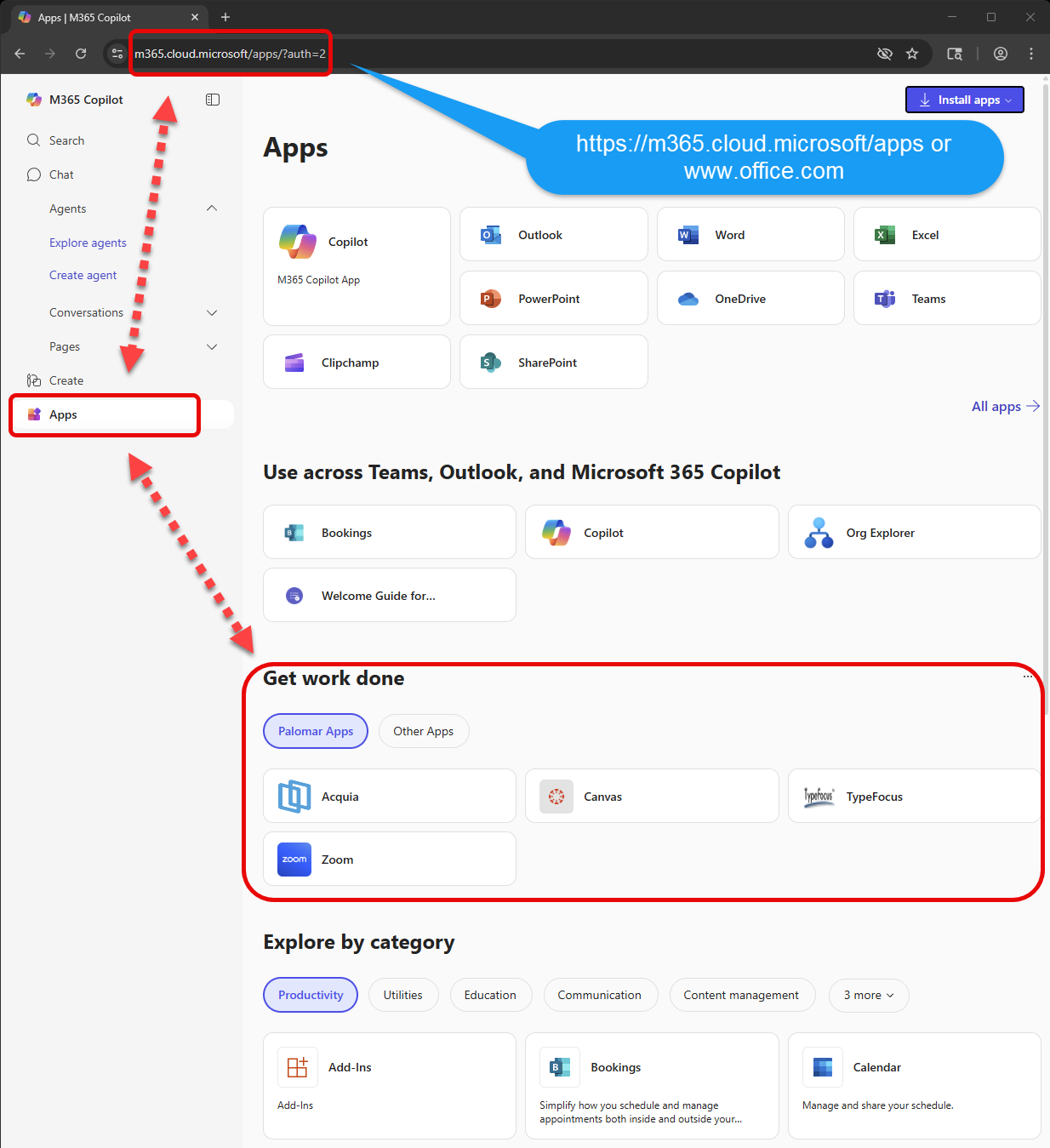Launch Teams from the Apps grid
The height and width of the screenshot is (1148, 1050).
[x=947, y=299]
